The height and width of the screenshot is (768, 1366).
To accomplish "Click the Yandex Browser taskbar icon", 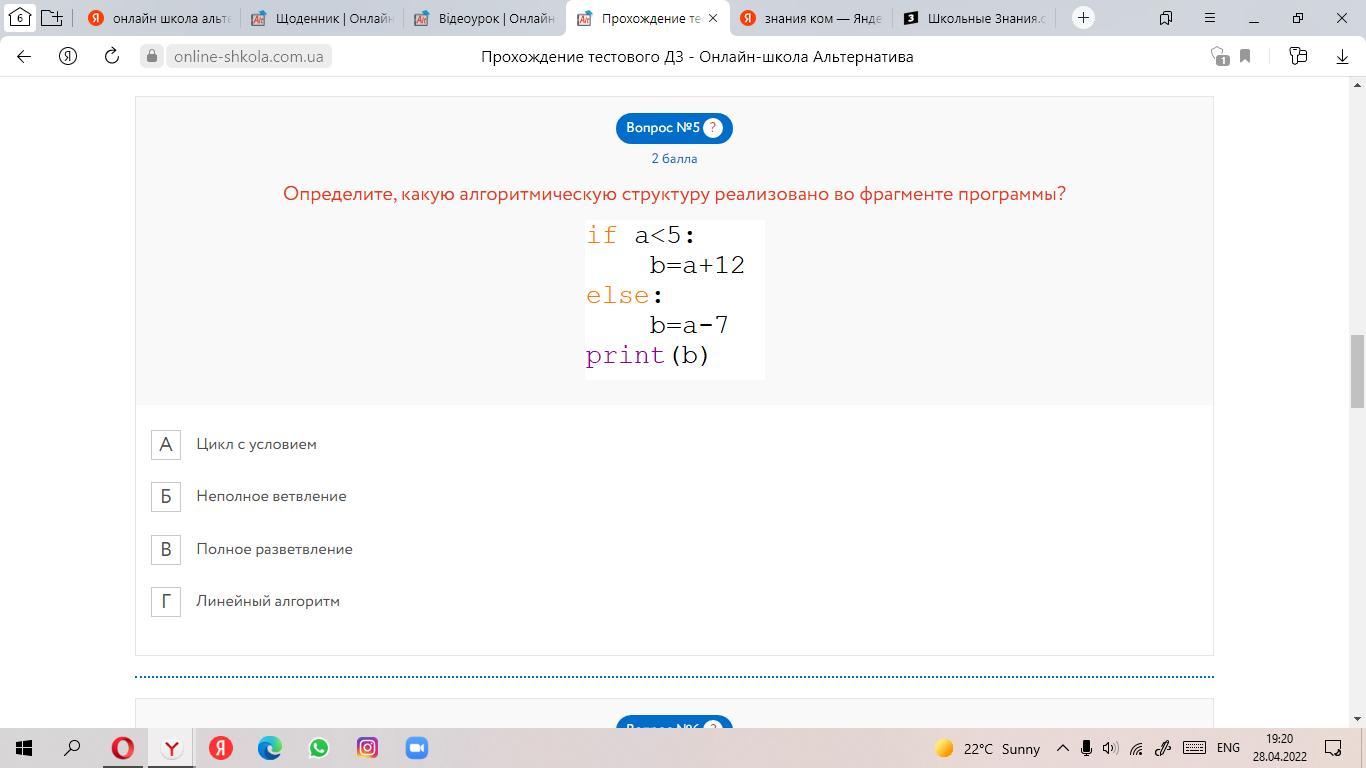I will coord(172,748).
